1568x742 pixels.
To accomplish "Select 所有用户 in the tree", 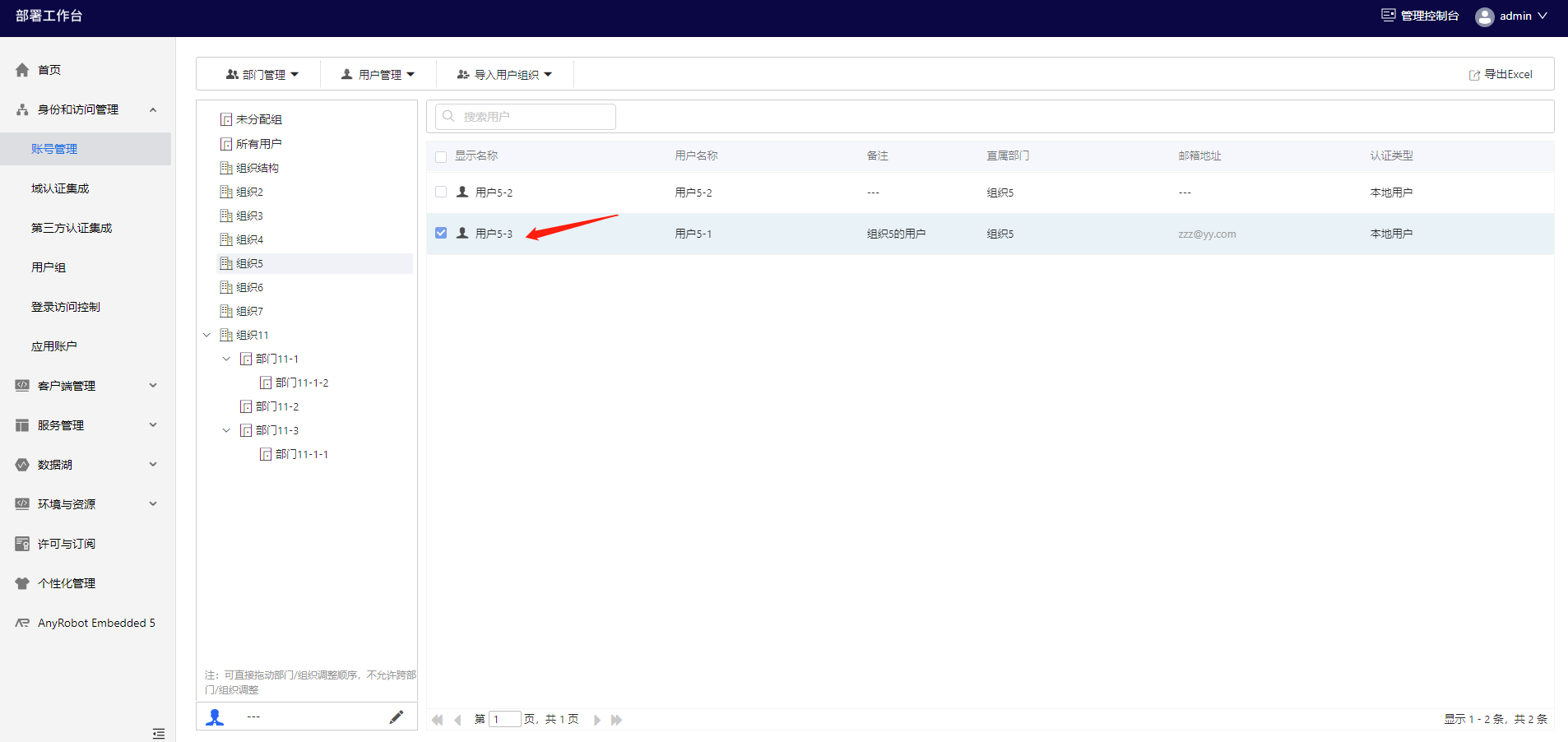I will tap(258, 144).
